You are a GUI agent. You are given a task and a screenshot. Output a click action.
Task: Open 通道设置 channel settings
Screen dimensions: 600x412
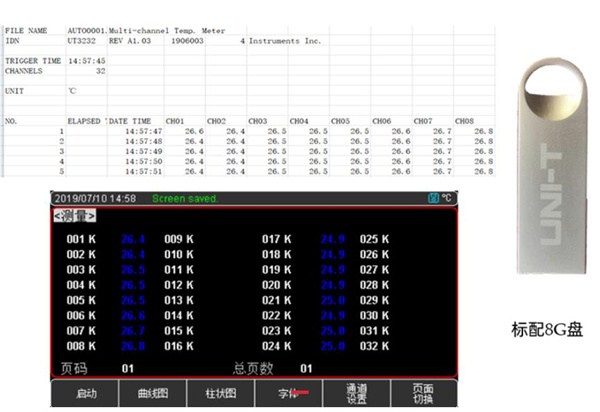point(357,394)
